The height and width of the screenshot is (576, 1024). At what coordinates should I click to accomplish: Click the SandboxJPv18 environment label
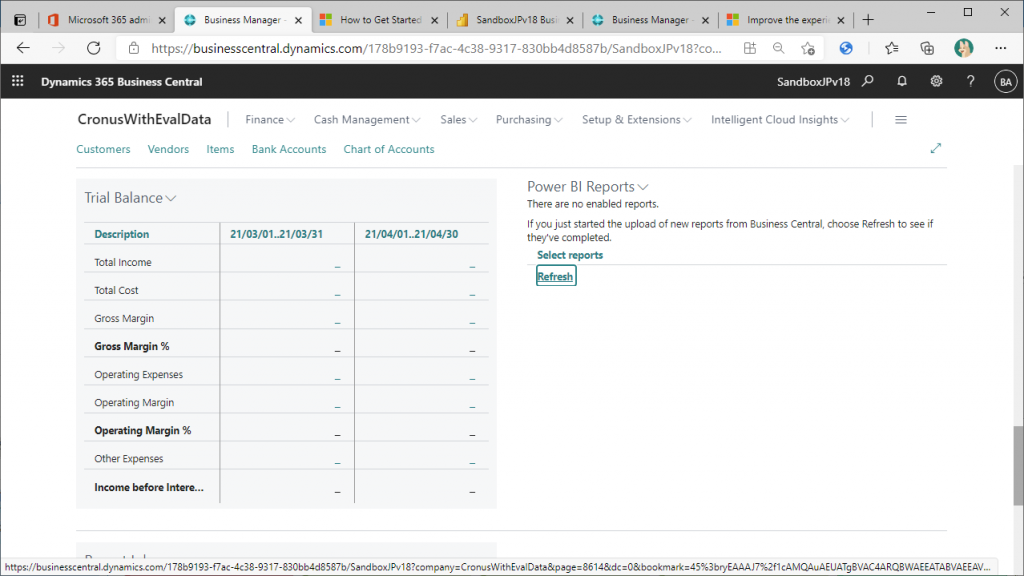(813, 82)
